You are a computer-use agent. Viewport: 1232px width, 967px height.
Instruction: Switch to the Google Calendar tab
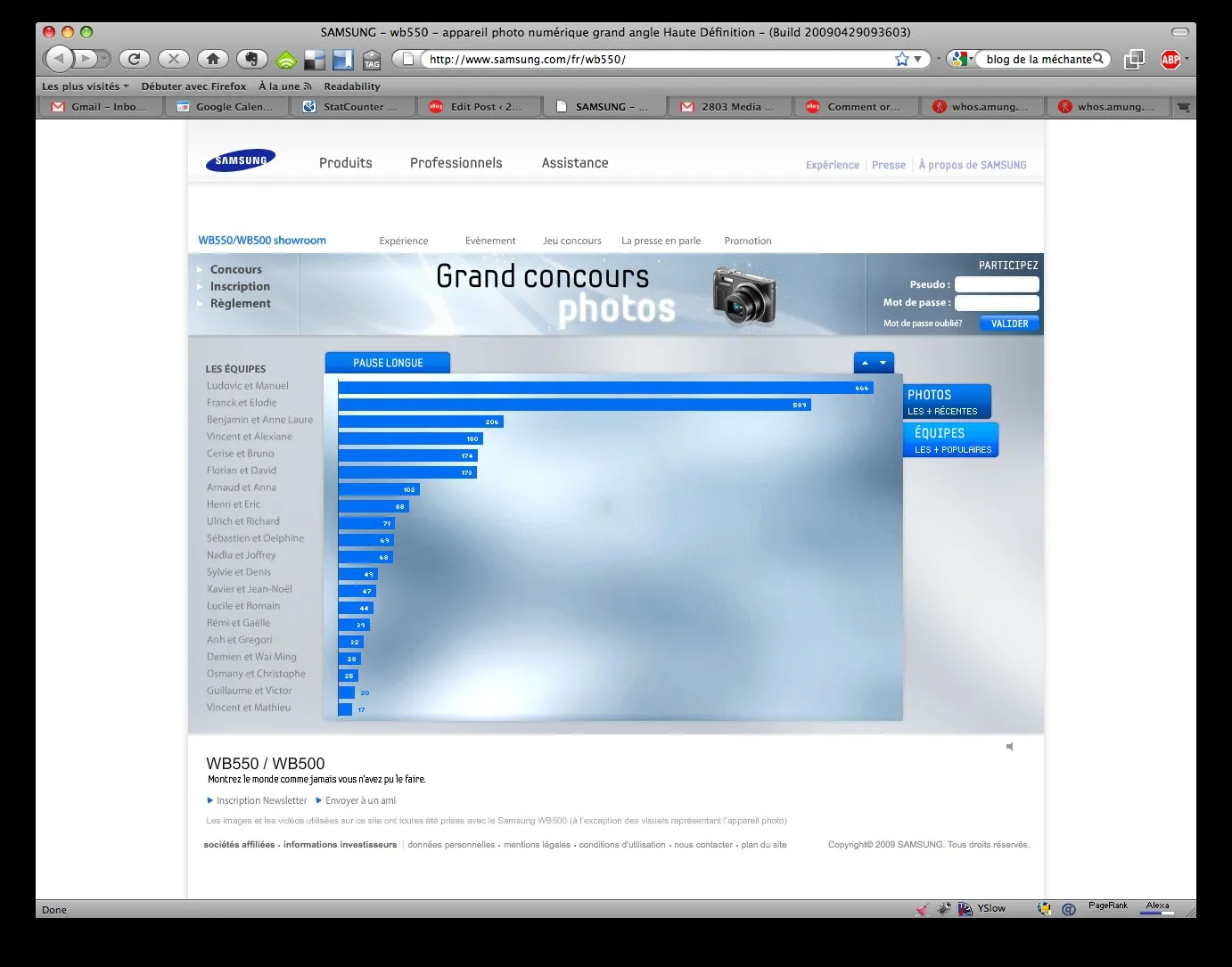point(227,107)
